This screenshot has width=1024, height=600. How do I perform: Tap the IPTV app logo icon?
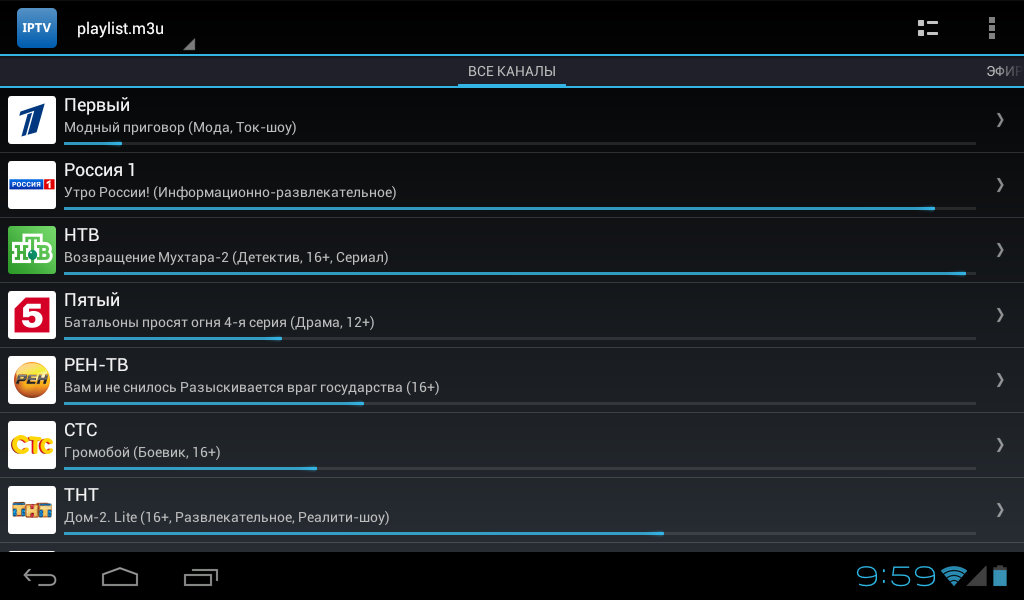pyautogui.click(x=37, y=28)
